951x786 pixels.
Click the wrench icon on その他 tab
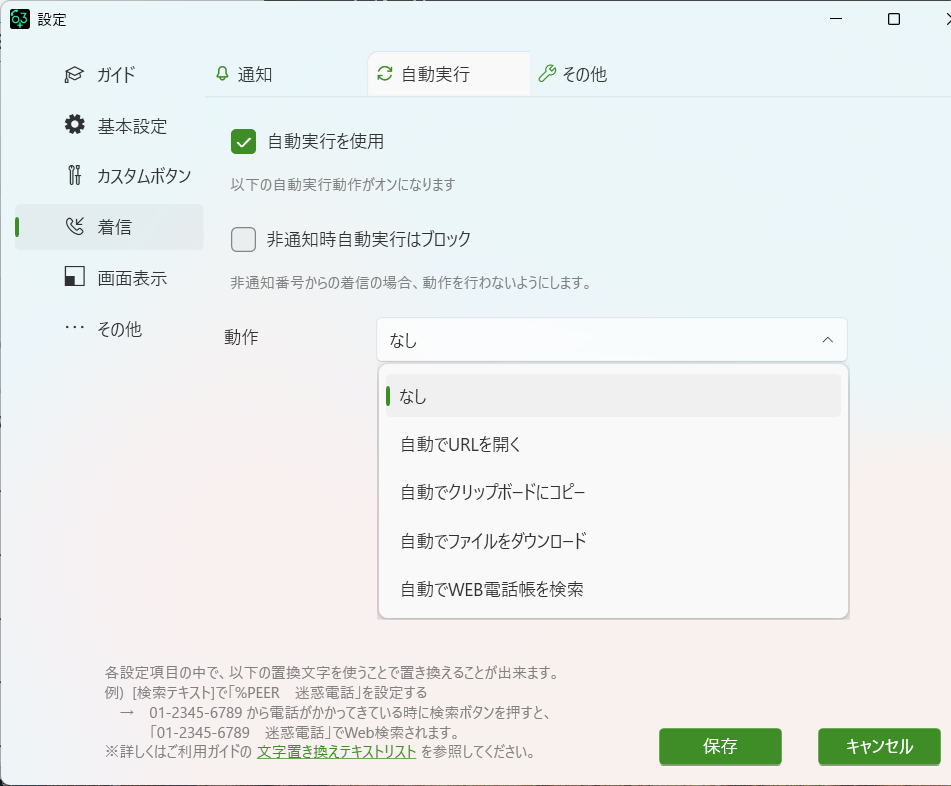(546, 75)
